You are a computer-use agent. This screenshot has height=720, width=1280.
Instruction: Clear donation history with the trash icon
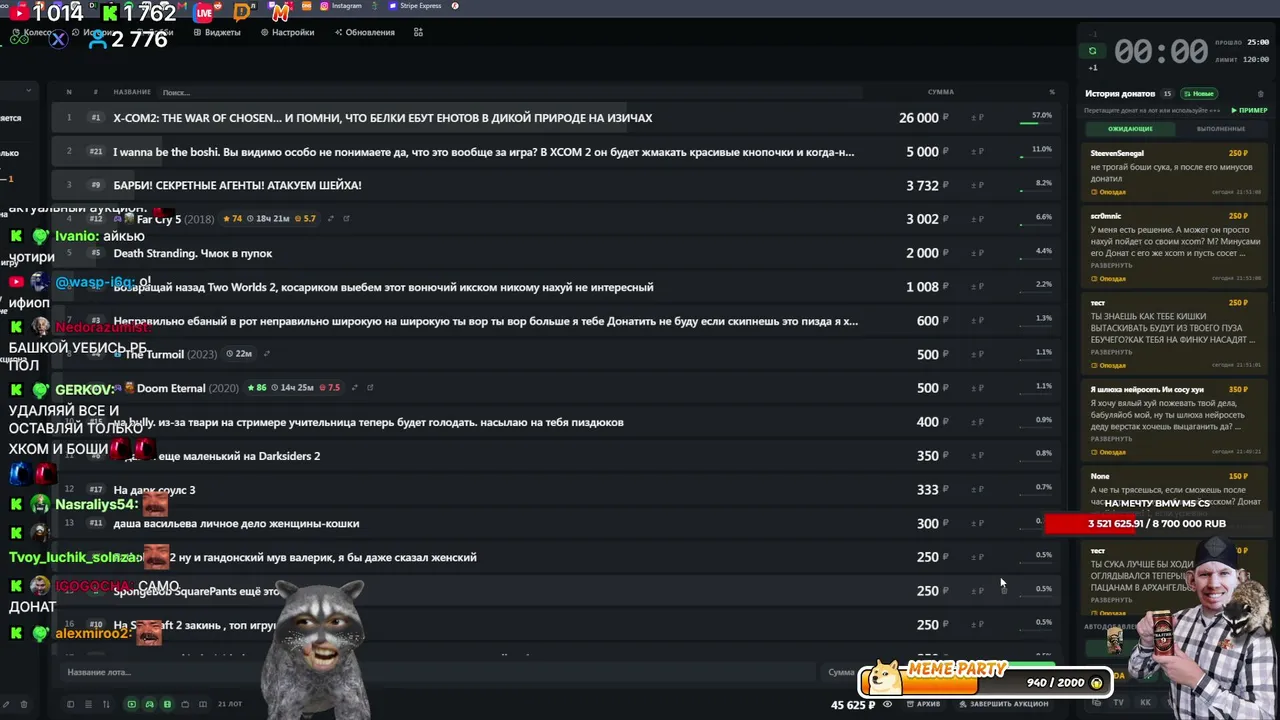[x=1260, y=94]
